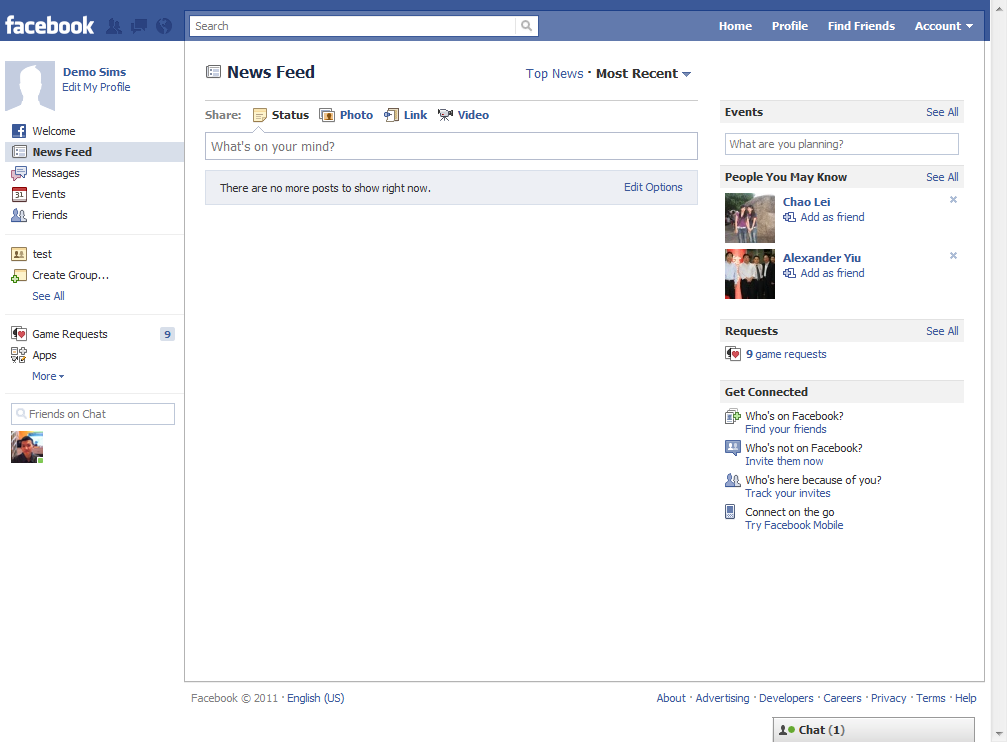Go to Home in top navigation
This screenshot has width=1007, height=742.
click(735, 26)
